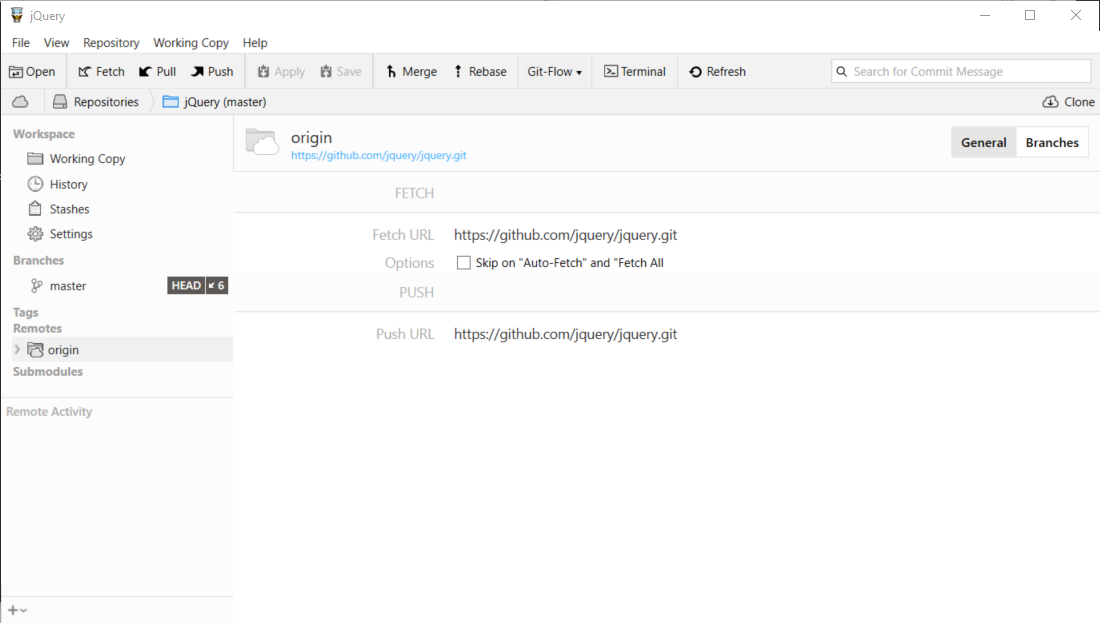Click the Remote Activity label
Image resolution: width=1100 pixels, height=623 pixels.
49,412
